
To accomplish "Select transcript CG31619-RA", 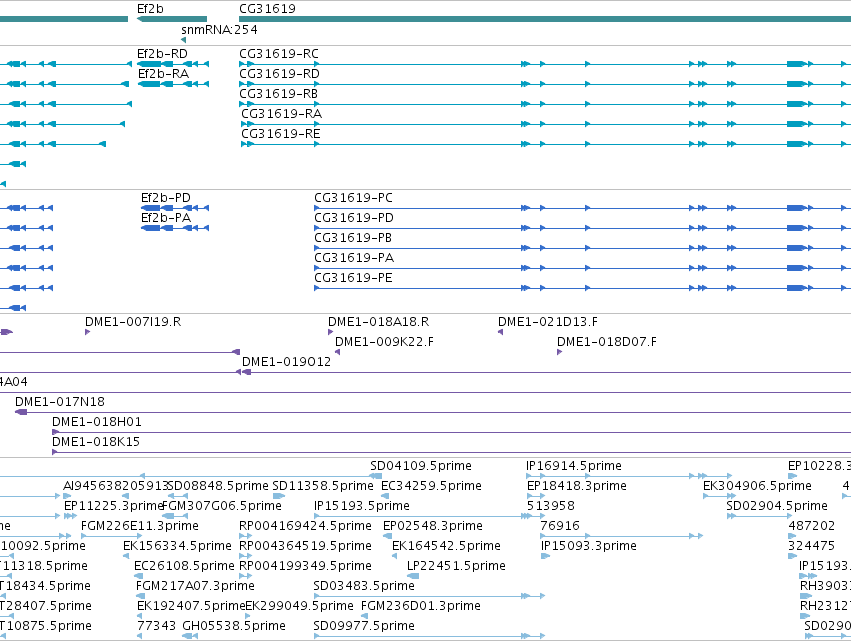I will point(282,114).
